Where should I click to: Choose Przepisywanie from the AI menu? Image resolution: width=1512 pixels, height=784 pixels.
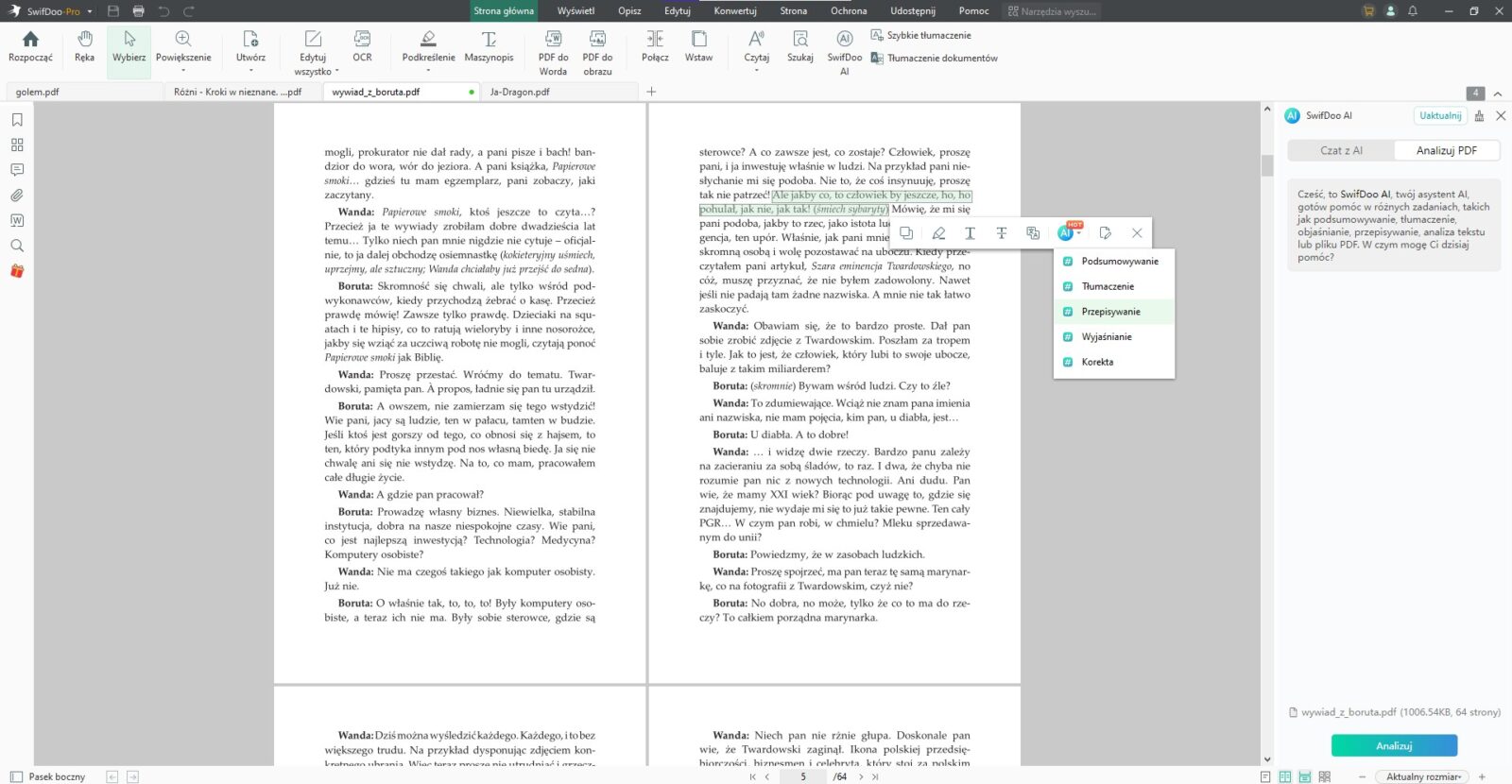[x=1114, y=312]
